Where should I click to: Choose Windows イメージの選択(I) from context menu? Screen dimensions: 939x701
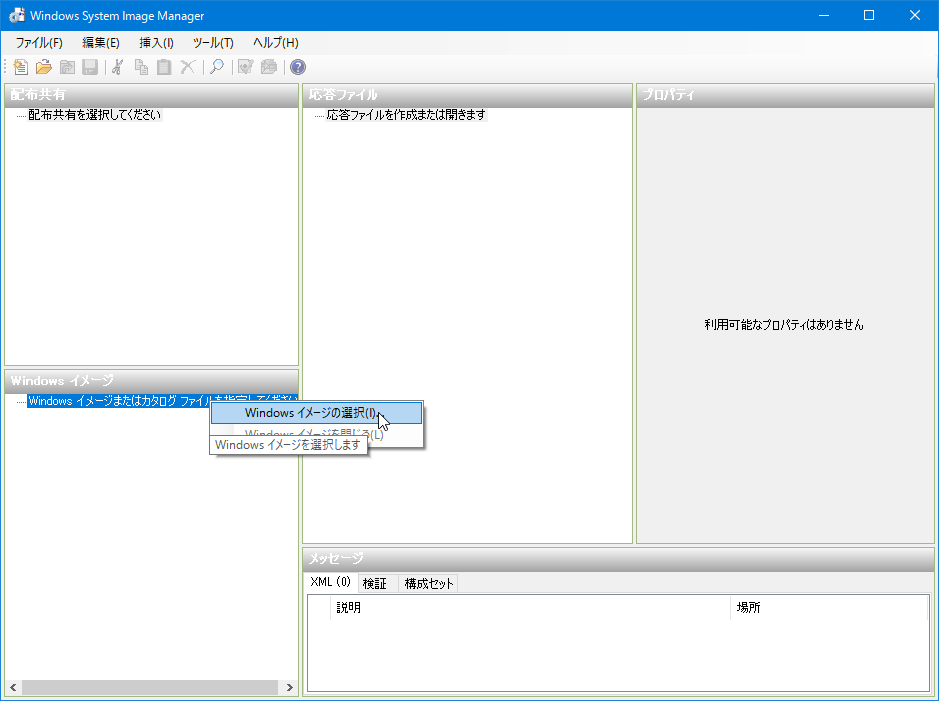316,413
